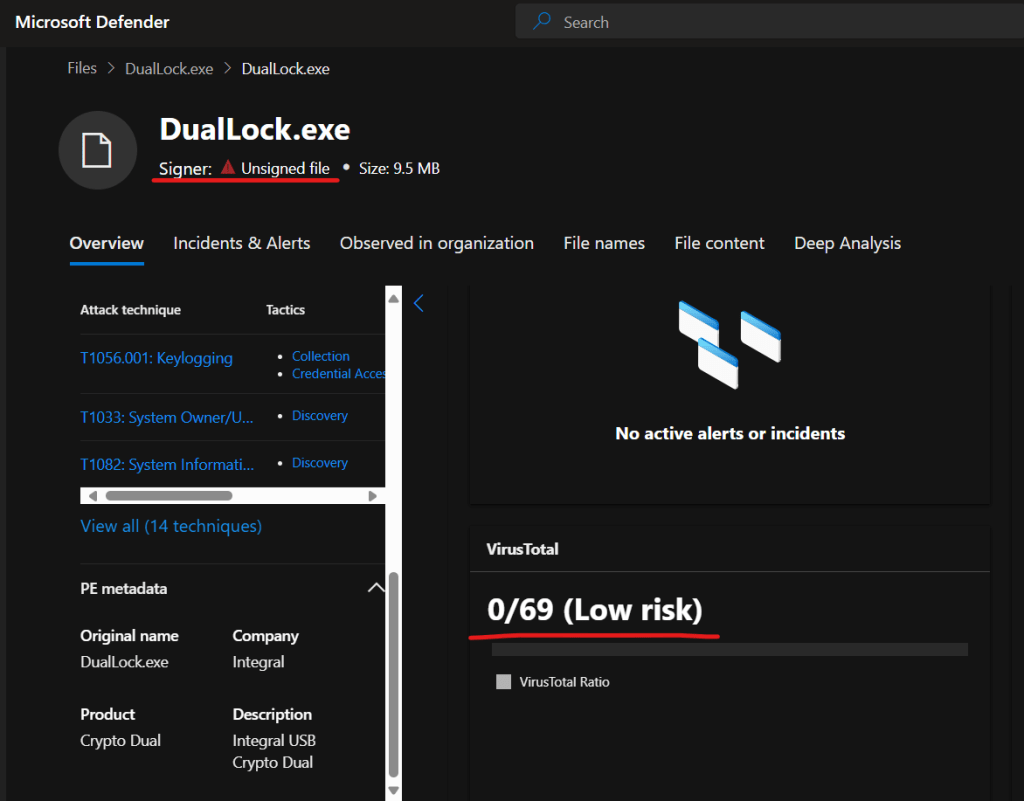Click the red unsigned file warning icon

click(x=228, y=168)
